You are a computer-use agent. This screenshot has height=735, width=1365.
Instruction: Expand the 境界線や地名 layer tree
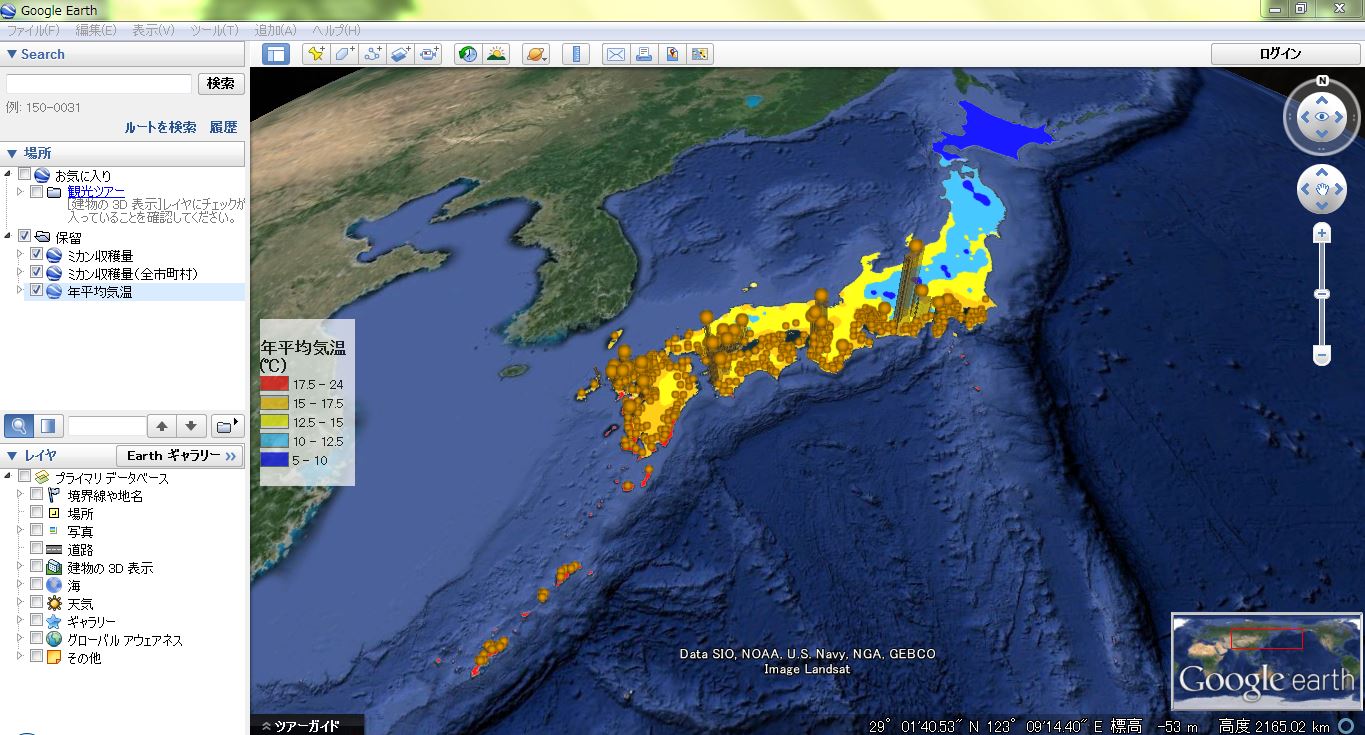20,495
